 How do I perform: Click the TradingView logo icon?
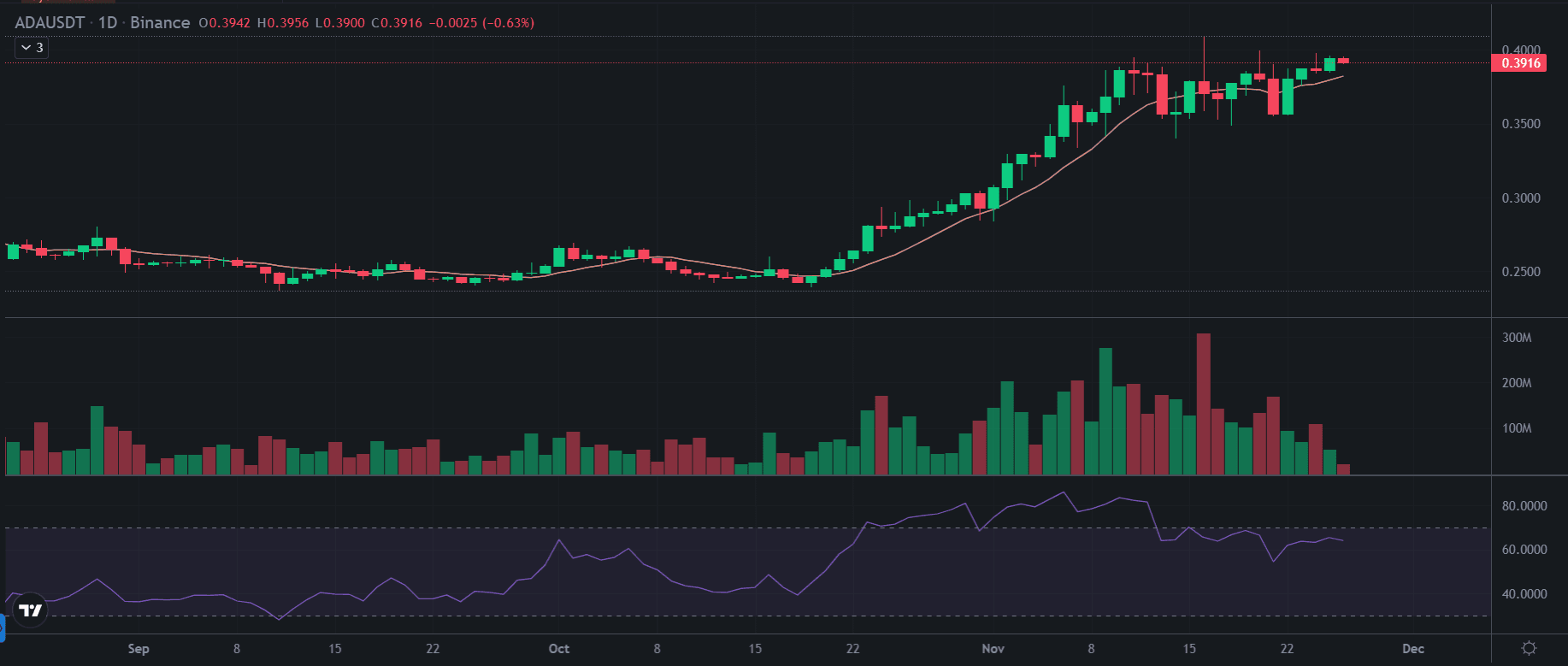click(x=31, y=610)
